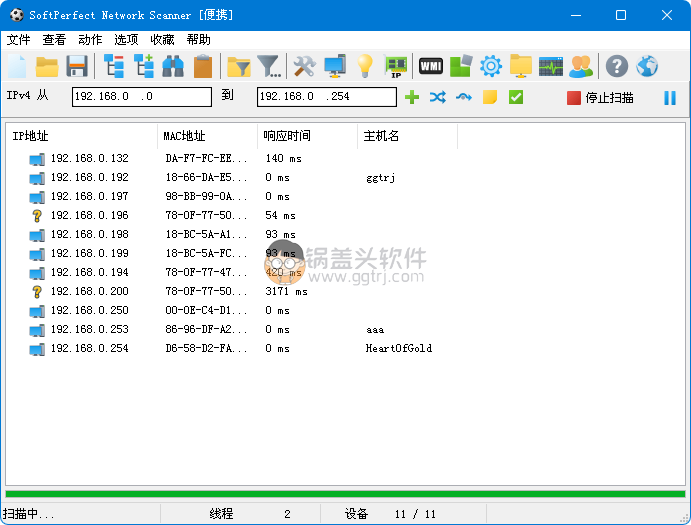The width and height of the screenshot is (691, 525).
Task: Open advanced filter funnel icon
Action: click(269, 67)
